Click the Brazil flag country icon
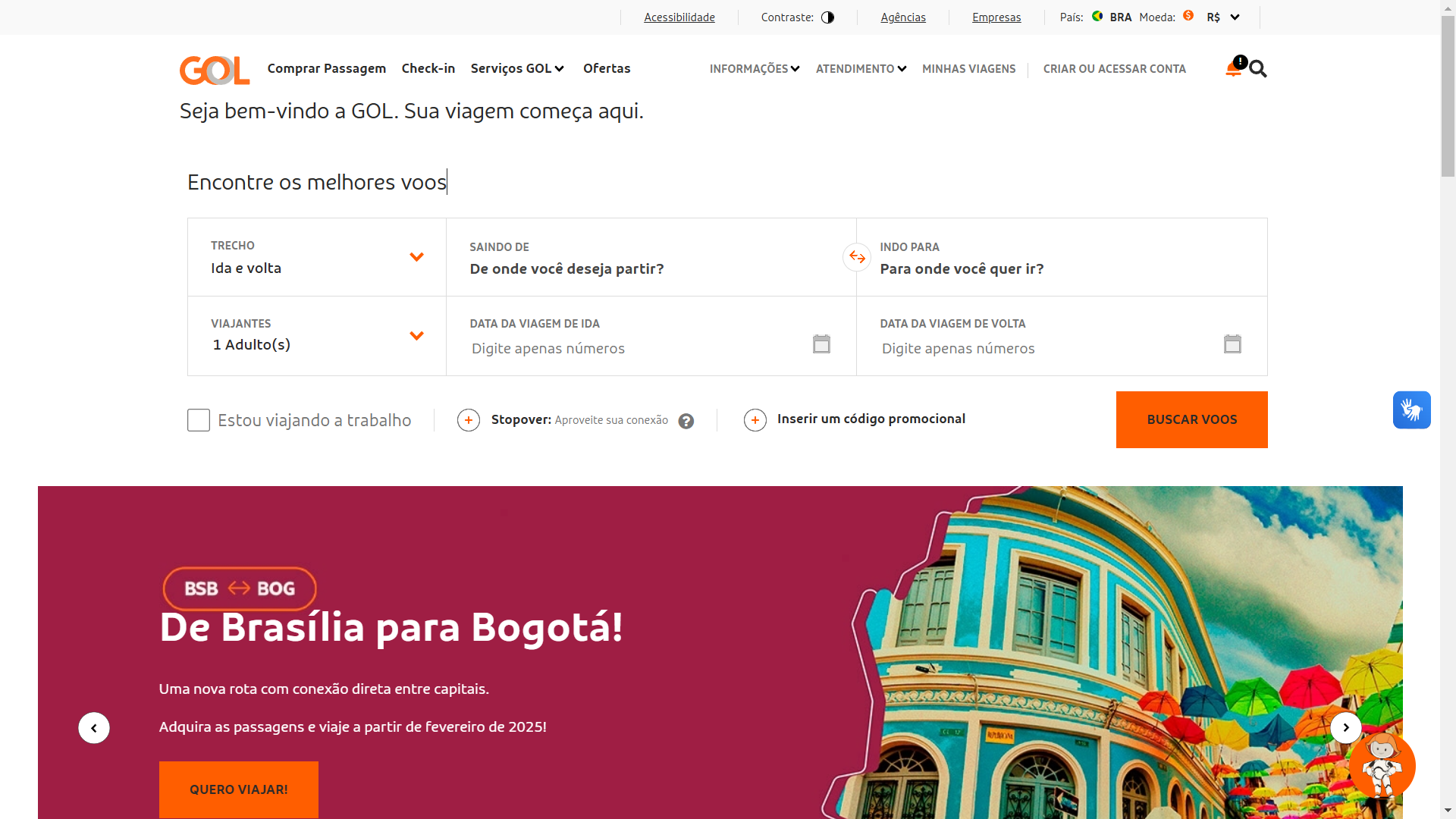 click(1097, 16)
